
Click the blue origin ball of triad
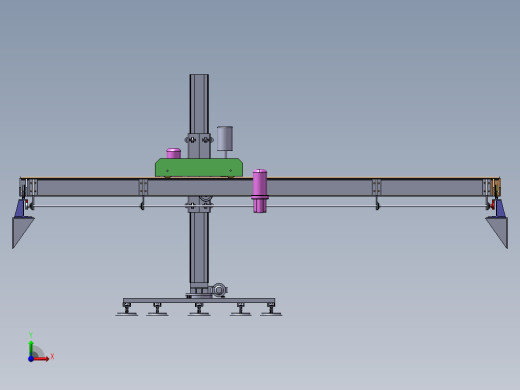[31, 359]
